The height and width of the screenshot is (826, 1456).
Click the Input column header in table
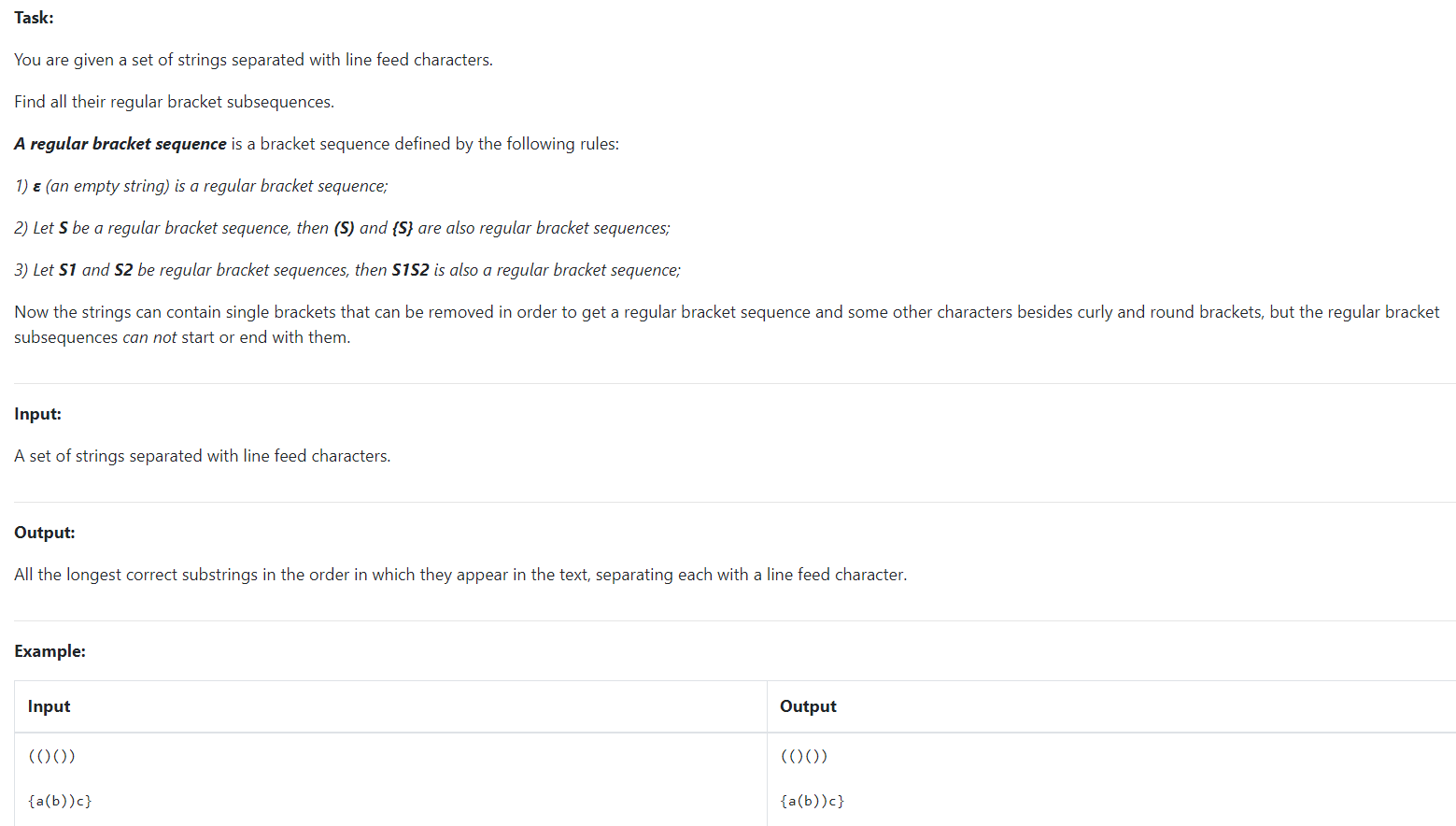click(x=49, y=706)
